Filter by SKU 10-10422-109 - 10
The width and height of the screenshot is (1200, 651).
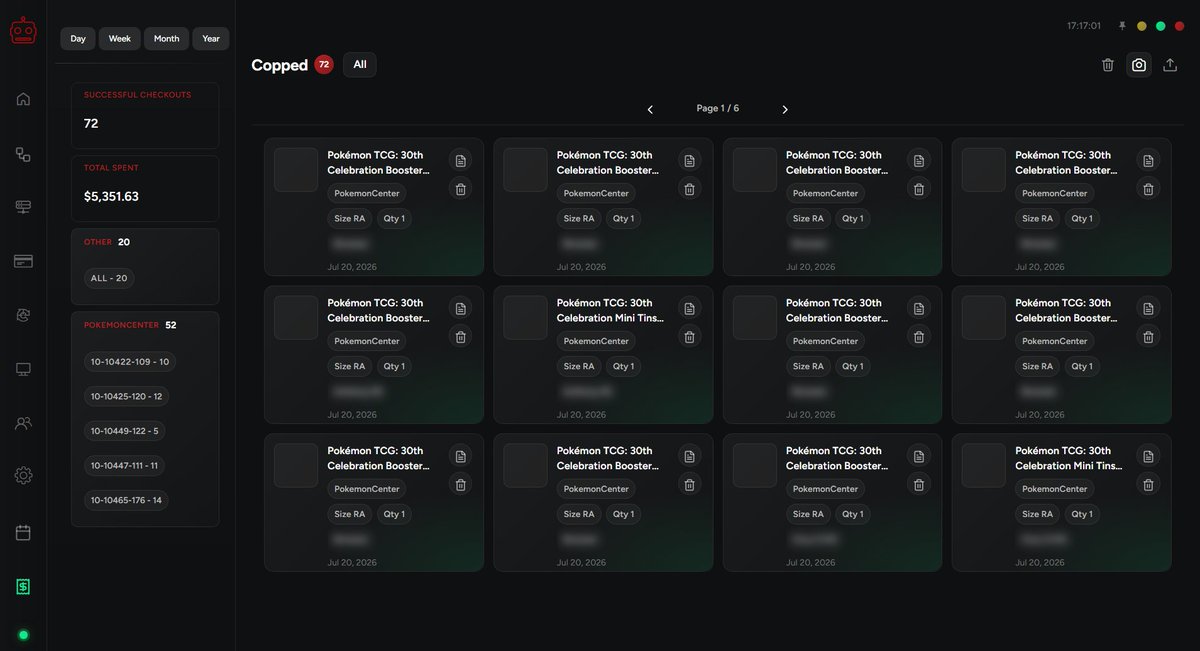click(x=130, y=361)
